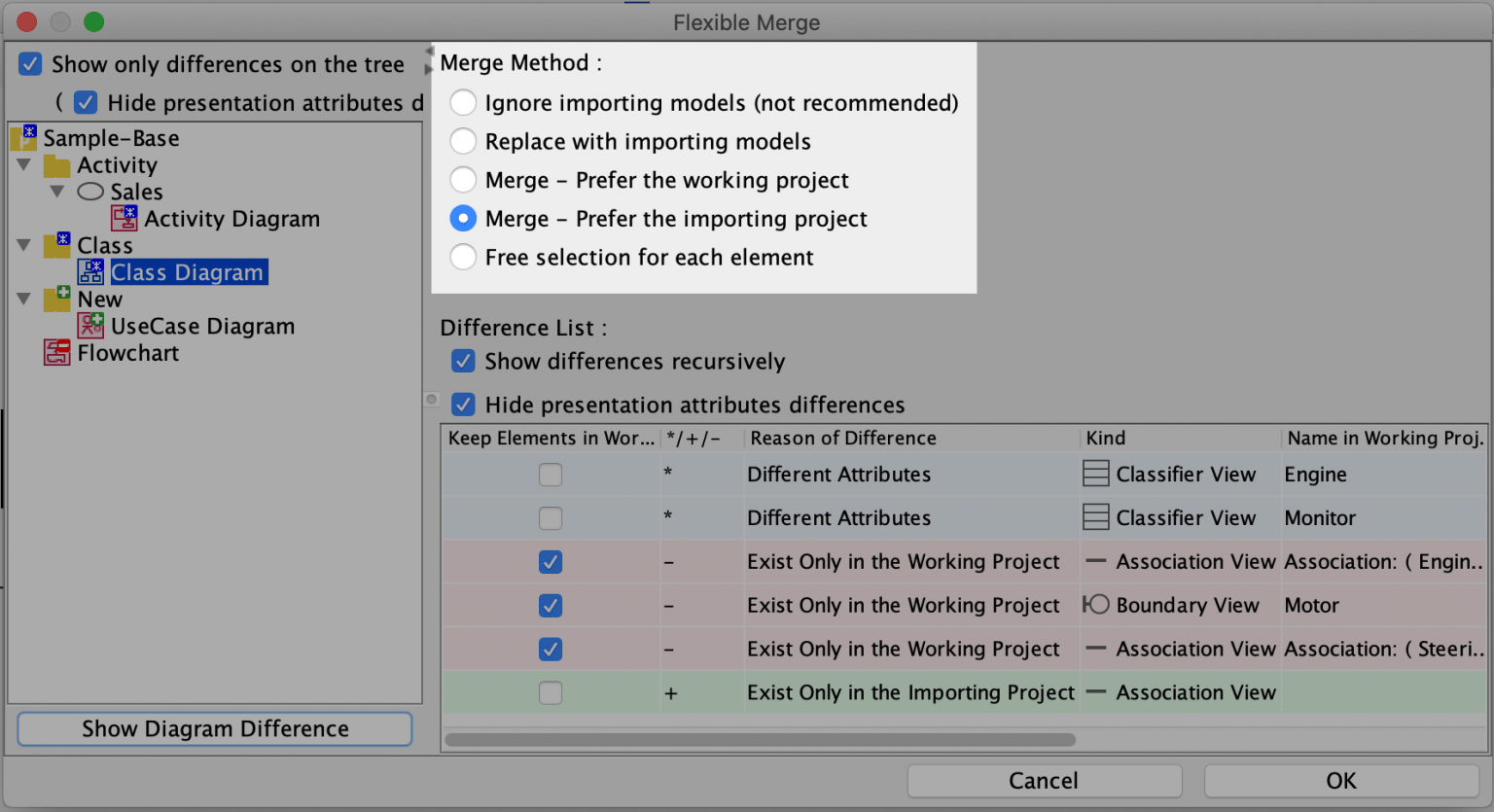Collapse the New folder node
1494x812 pixels.
pos(24,299)
